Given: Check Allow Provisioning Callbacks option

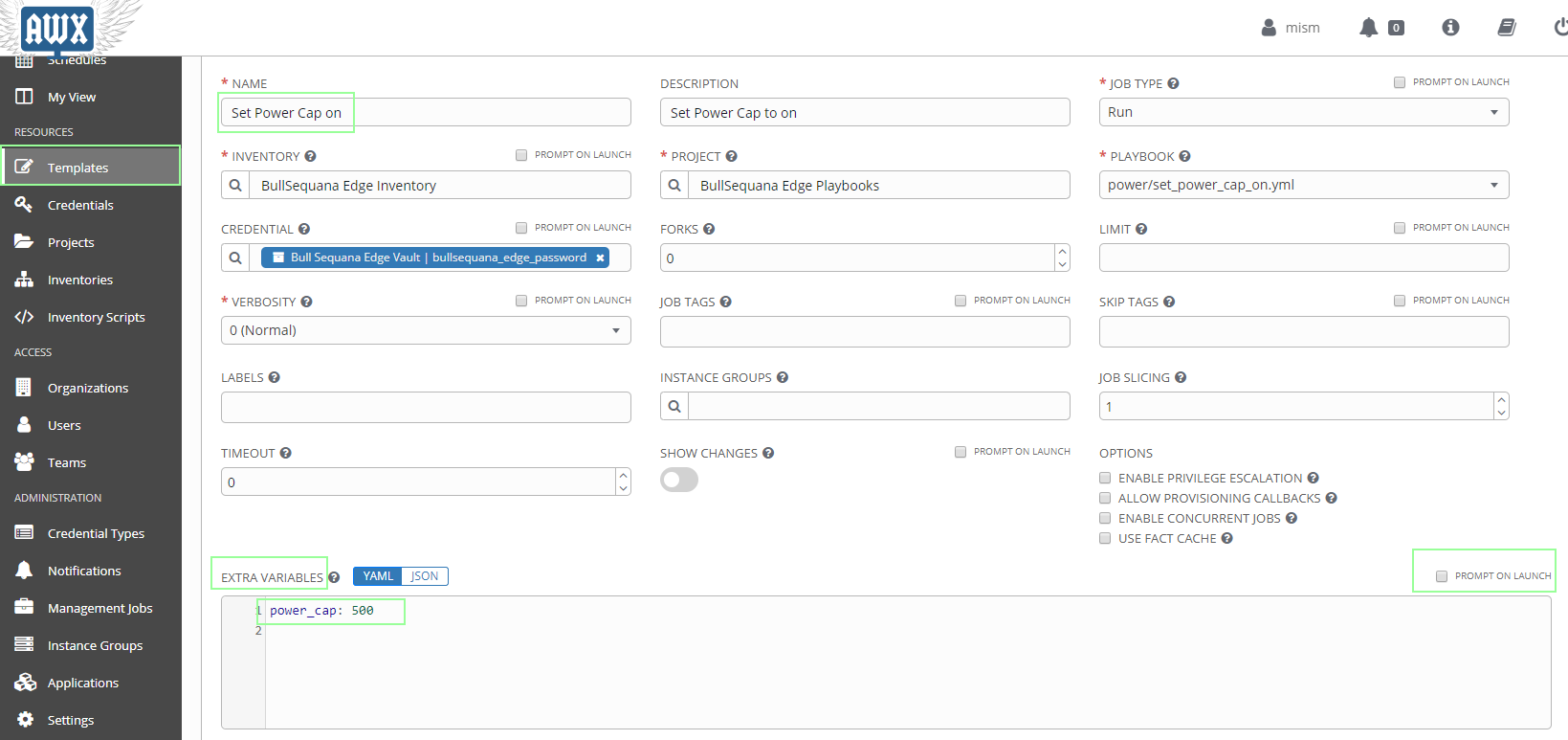Looking at the screenshot, I should 1105,498.
